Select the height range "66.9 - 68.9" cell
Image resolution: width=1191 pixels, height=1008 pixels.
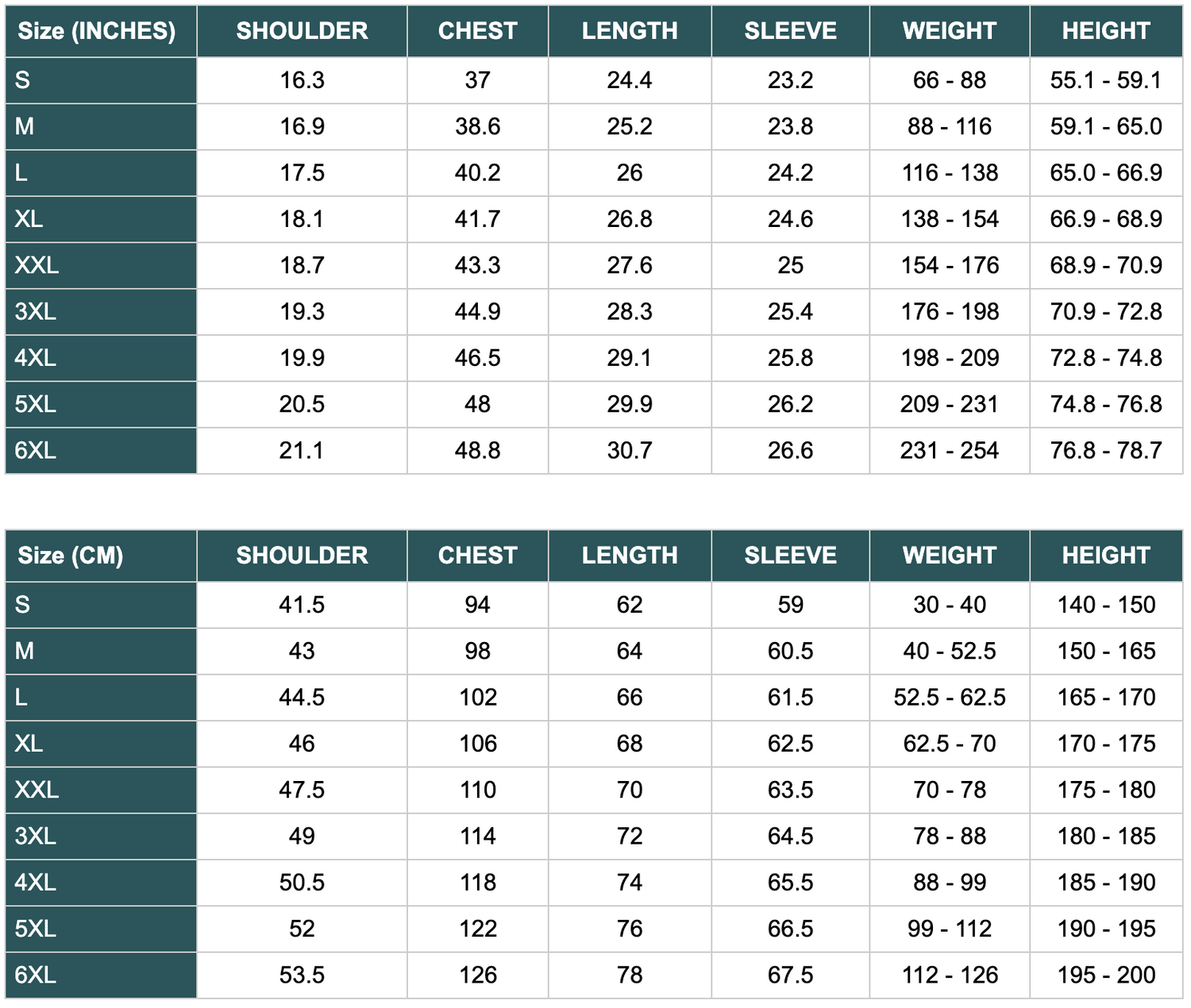pos(1106,219)
